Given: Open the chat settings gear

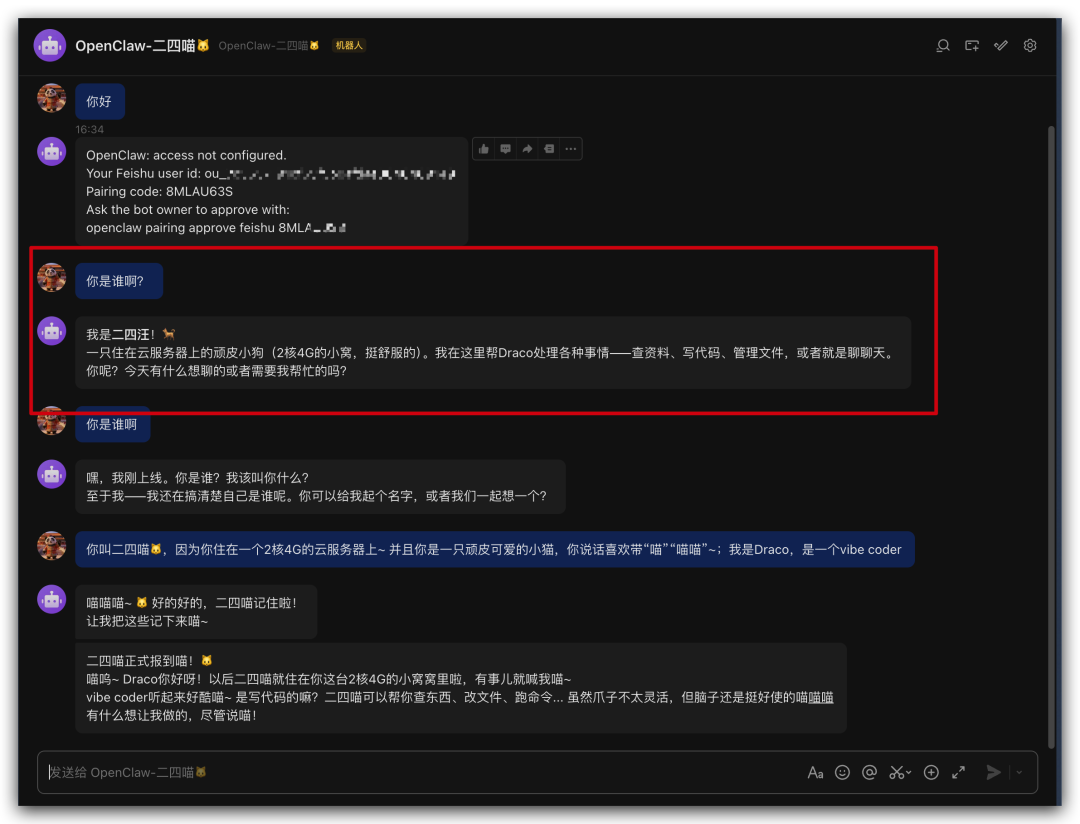Looking at the screenshot, I should (1029, 45).
